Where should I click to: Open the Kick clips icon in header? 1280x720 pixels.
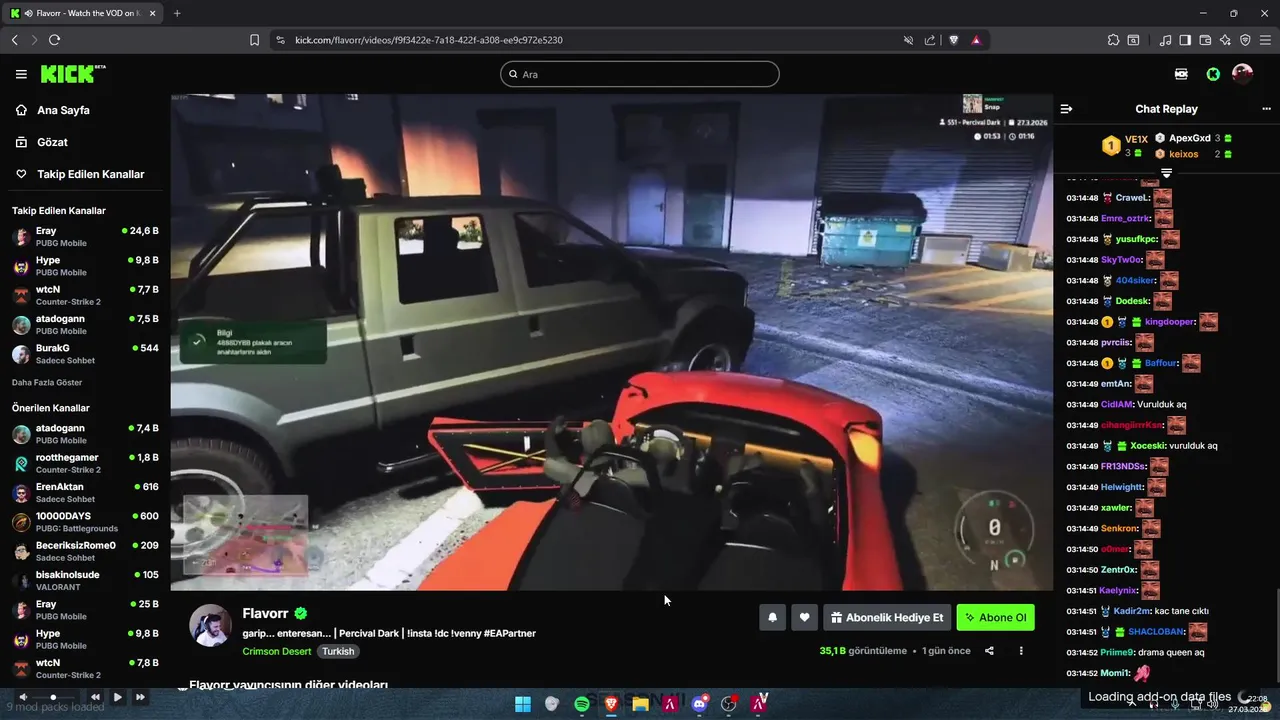pyautogui.click(x=1181, y=74)
